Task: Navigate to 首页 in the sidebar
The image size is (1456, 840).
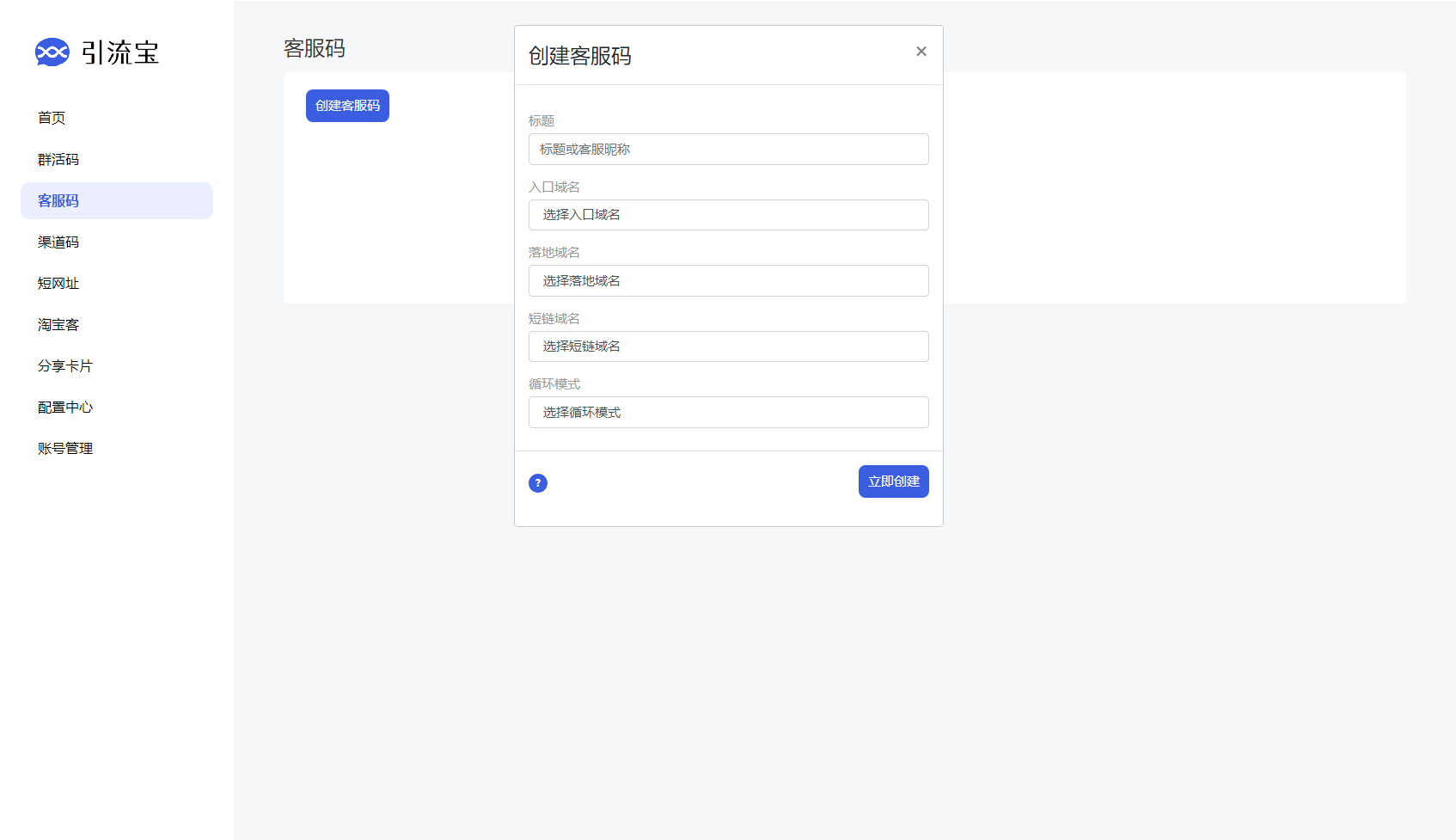Action: pos(51,118)
